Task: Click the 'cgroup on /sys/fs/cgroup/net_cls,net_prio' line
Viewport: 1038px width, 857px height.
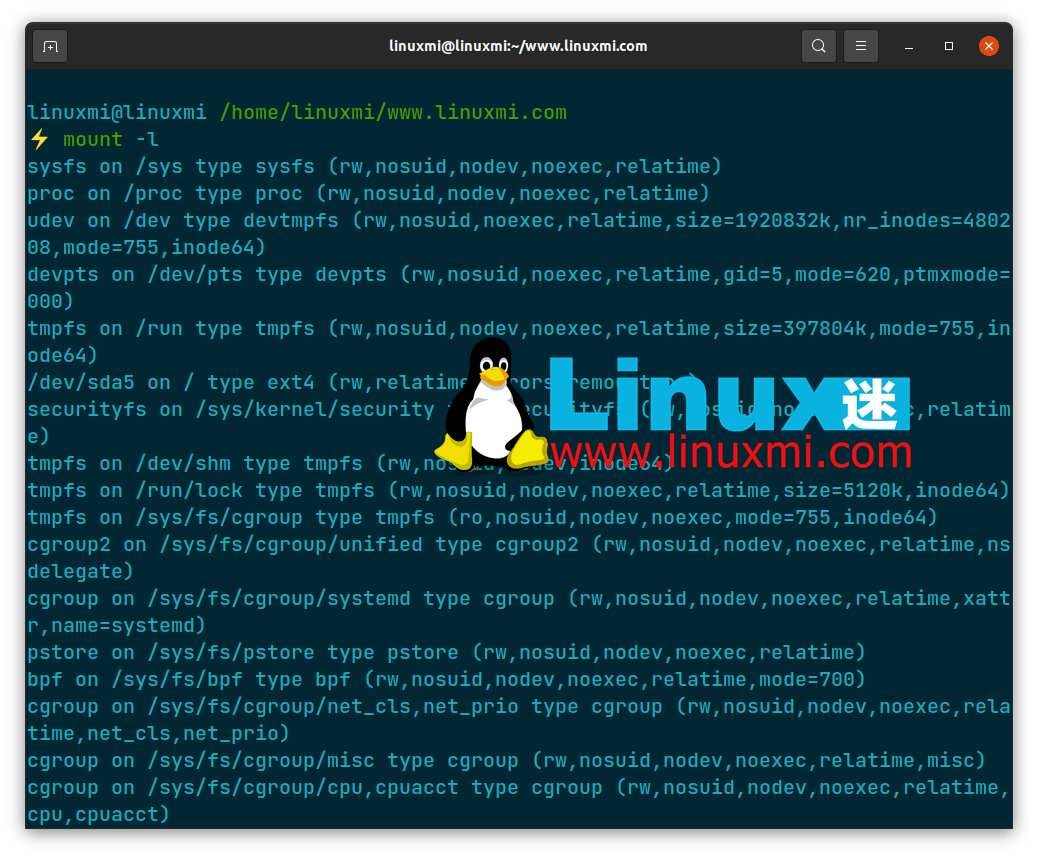Action: pyautogui.click(x=519, y=707)
